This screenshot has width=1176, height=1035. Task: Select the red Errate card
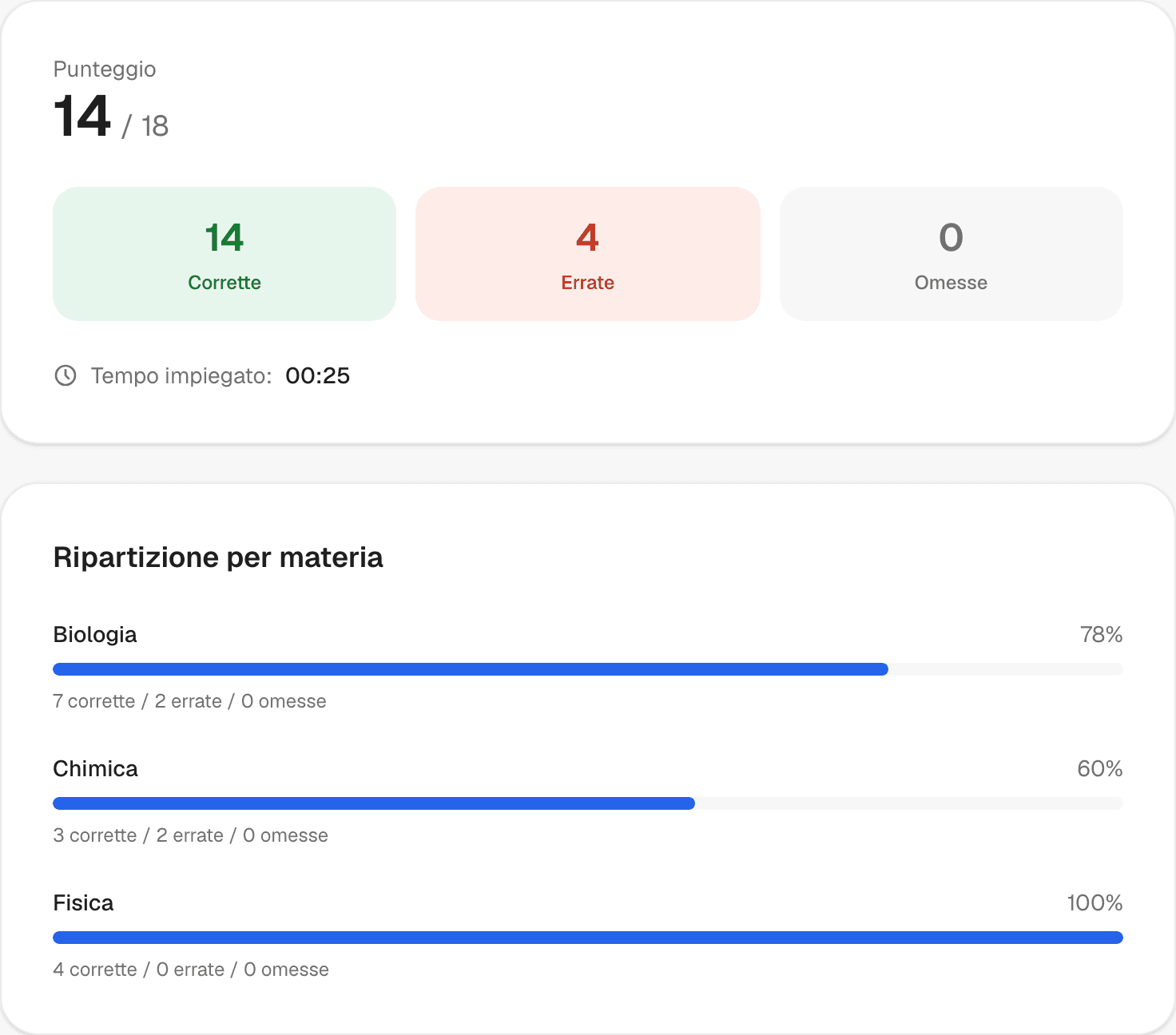pos(588,254)
